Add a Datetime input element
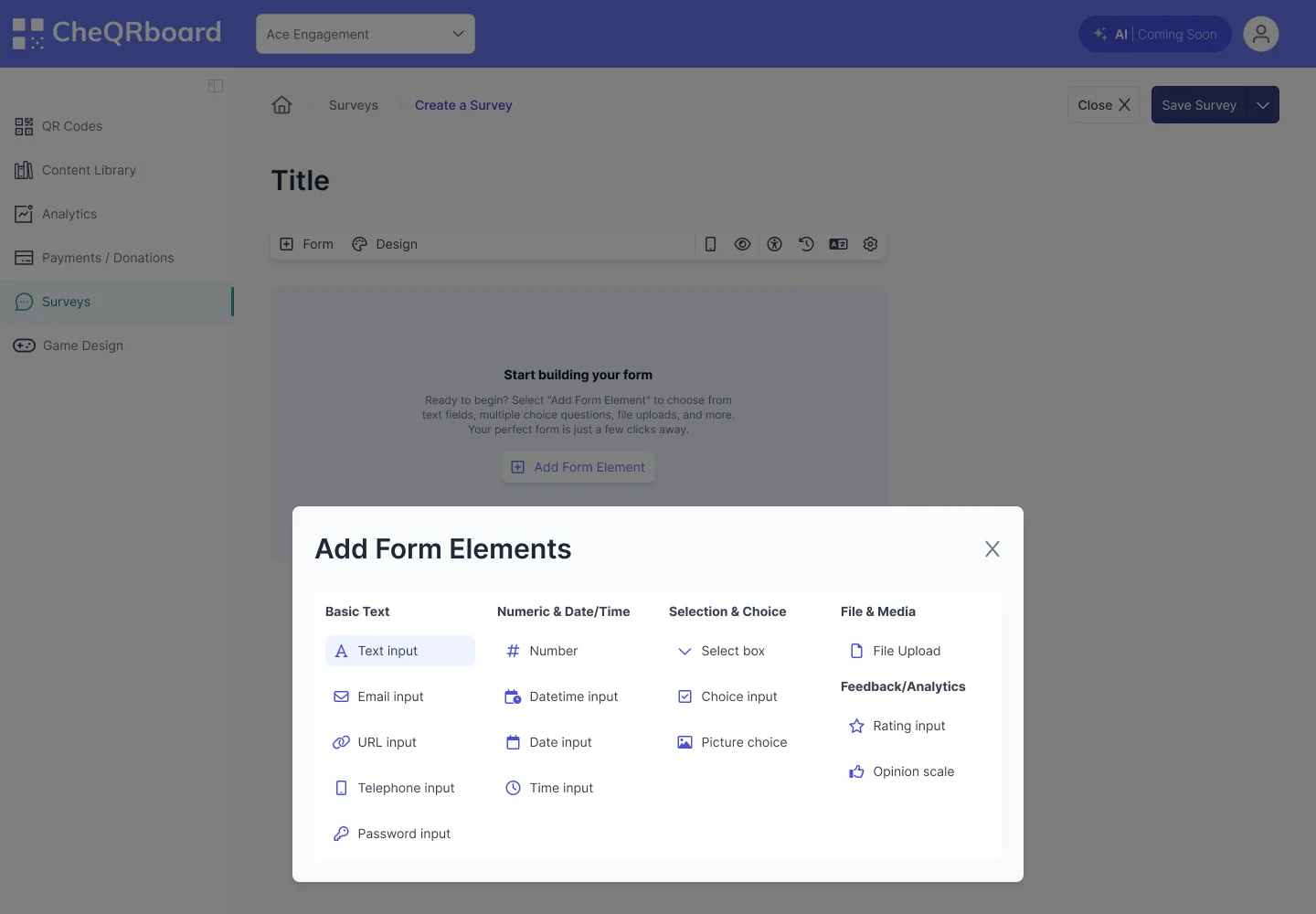Image resolution: width=1316 pixels, height=914 pixels. 572,696
